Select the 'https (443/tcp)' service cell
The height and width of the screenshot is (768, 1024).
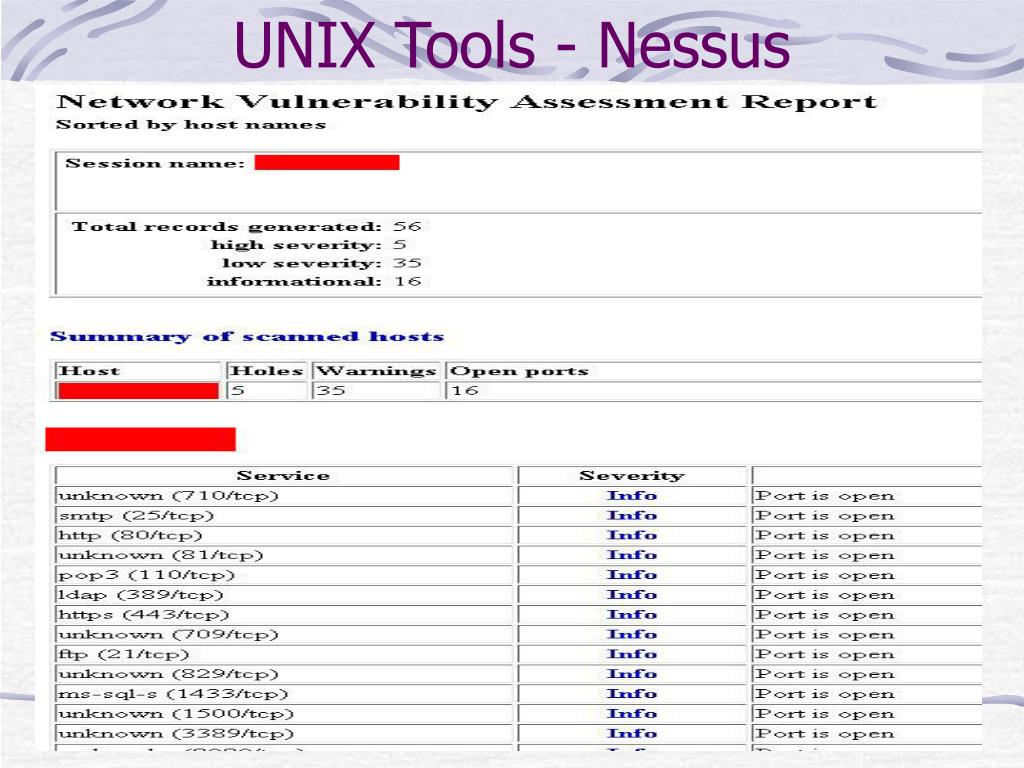pos(284,615)
